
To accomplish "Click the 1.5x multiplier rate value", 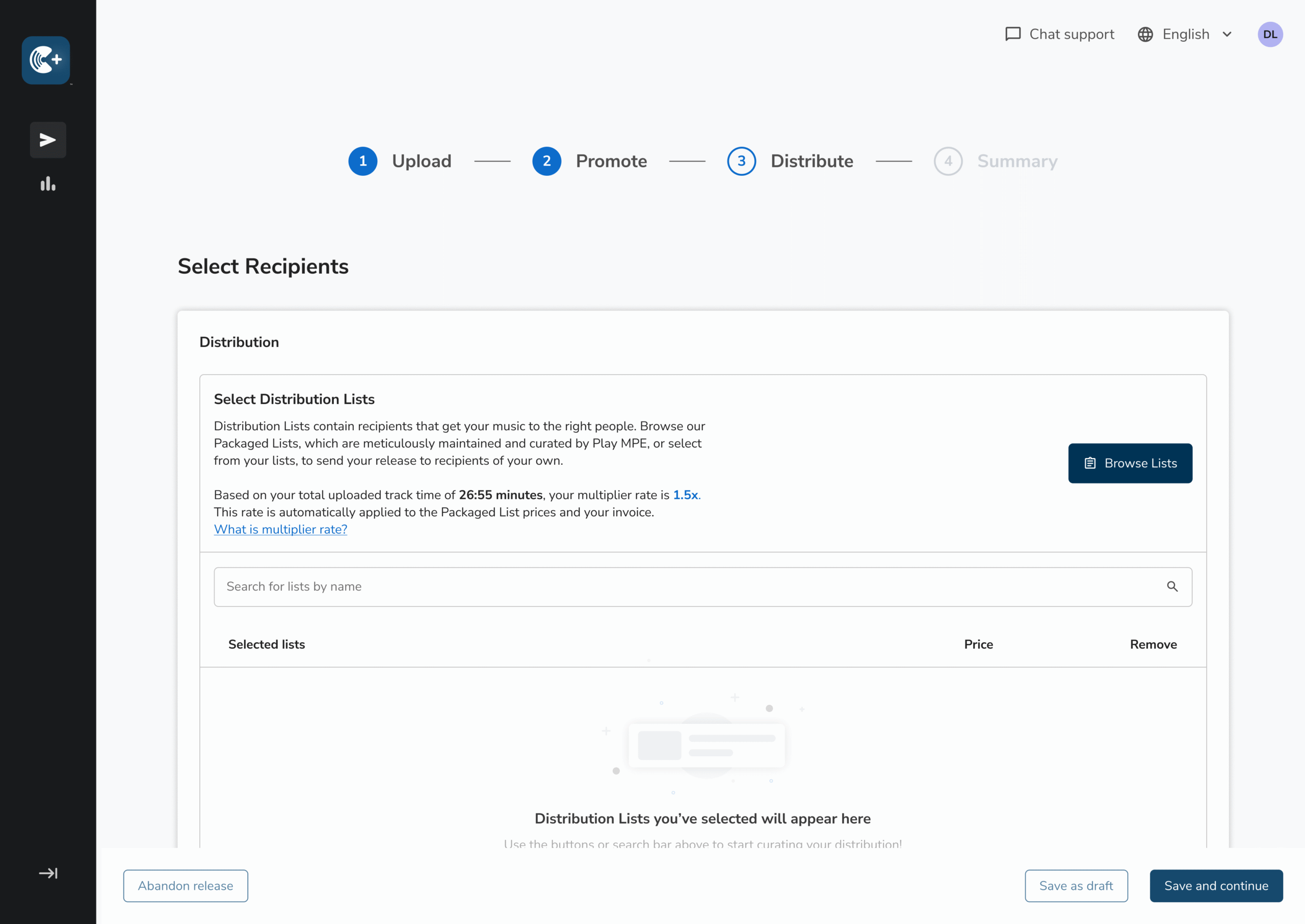I will click(x=685, y=495).
